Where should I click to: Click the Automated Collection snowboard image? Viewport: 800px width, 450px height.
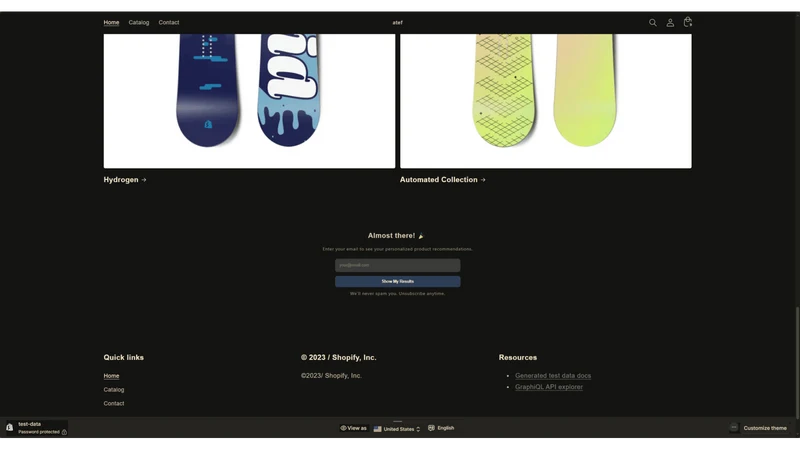tap(546, 101)
